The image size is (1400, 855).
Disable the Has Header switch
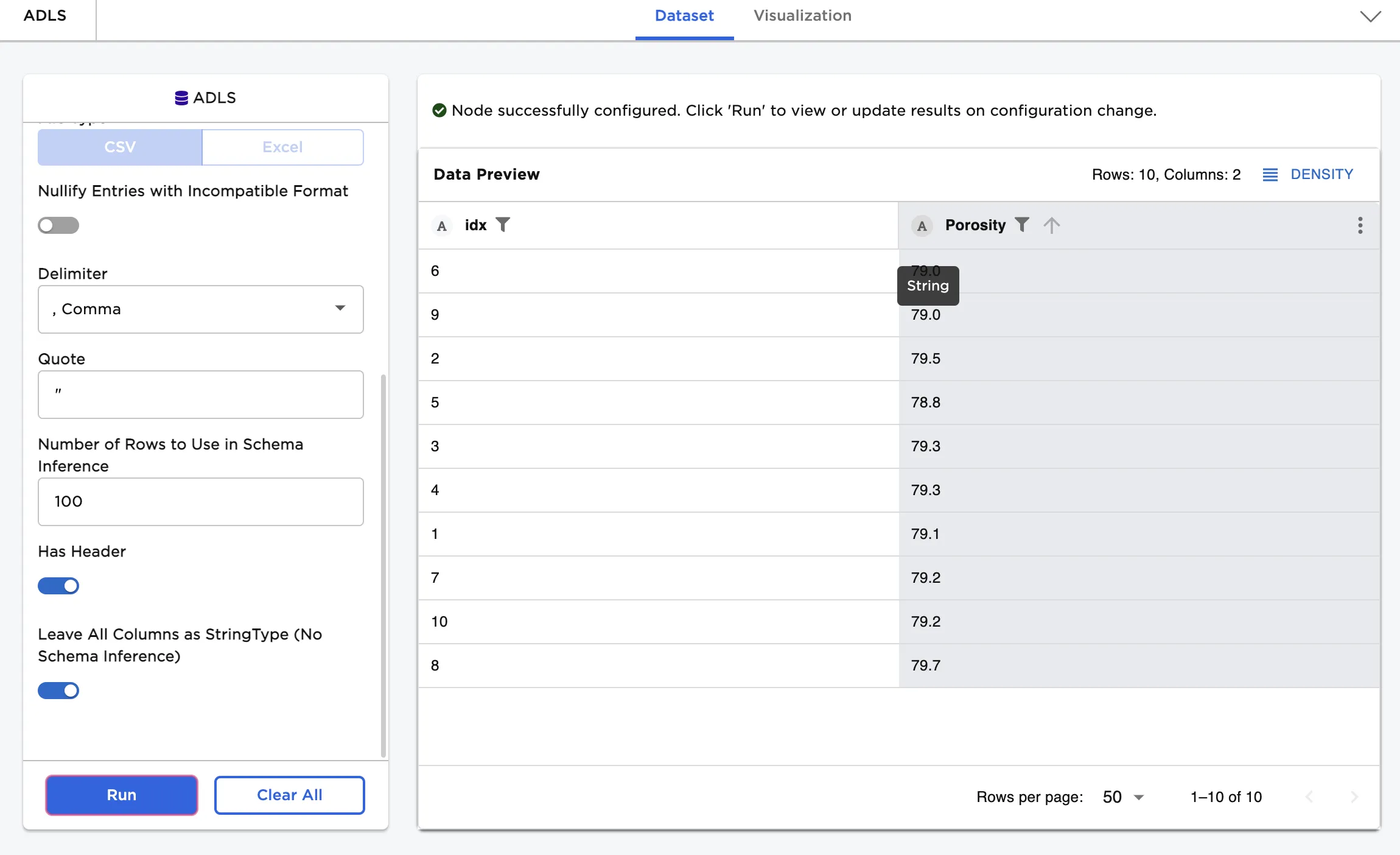tap(58, 586)
